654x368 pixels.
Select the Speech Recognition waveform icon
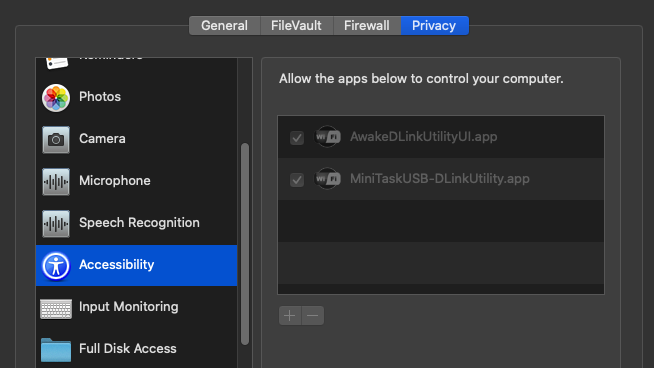(x=56, y=224)
